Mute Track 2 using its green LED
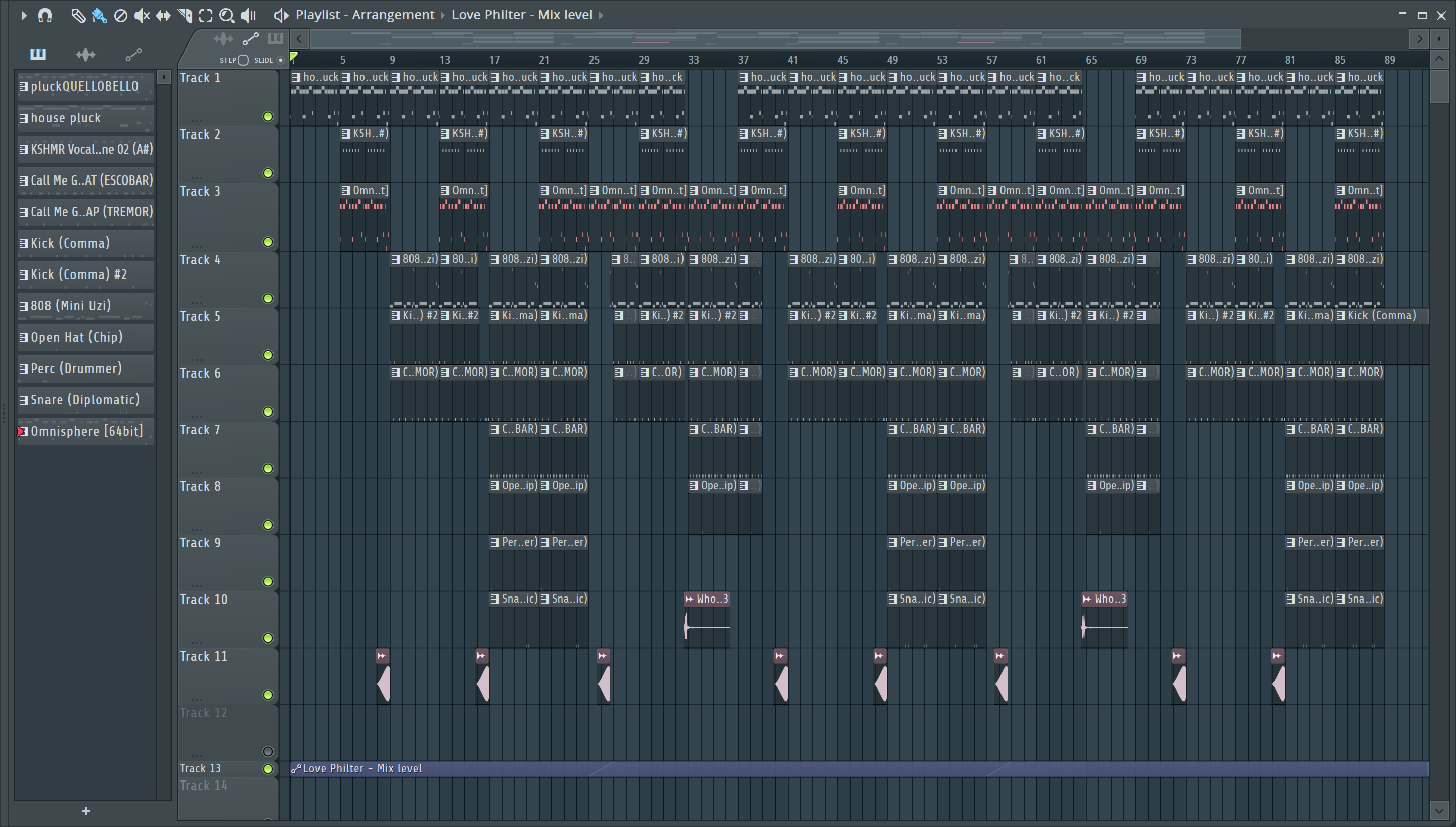The width and height of the screenshot is (1456, 827). click(x=268, y=173)
